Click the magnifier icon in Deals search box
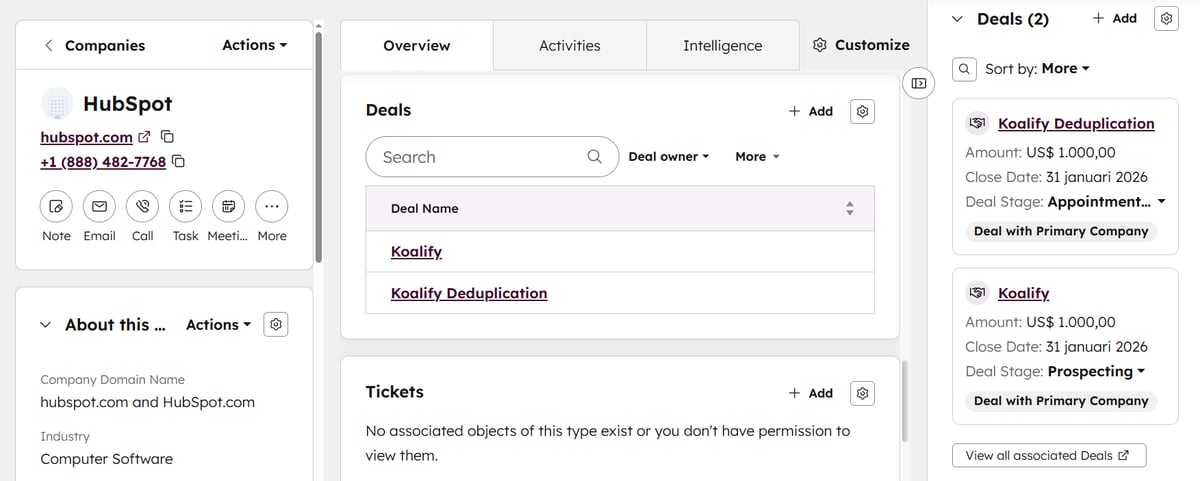 594,157
